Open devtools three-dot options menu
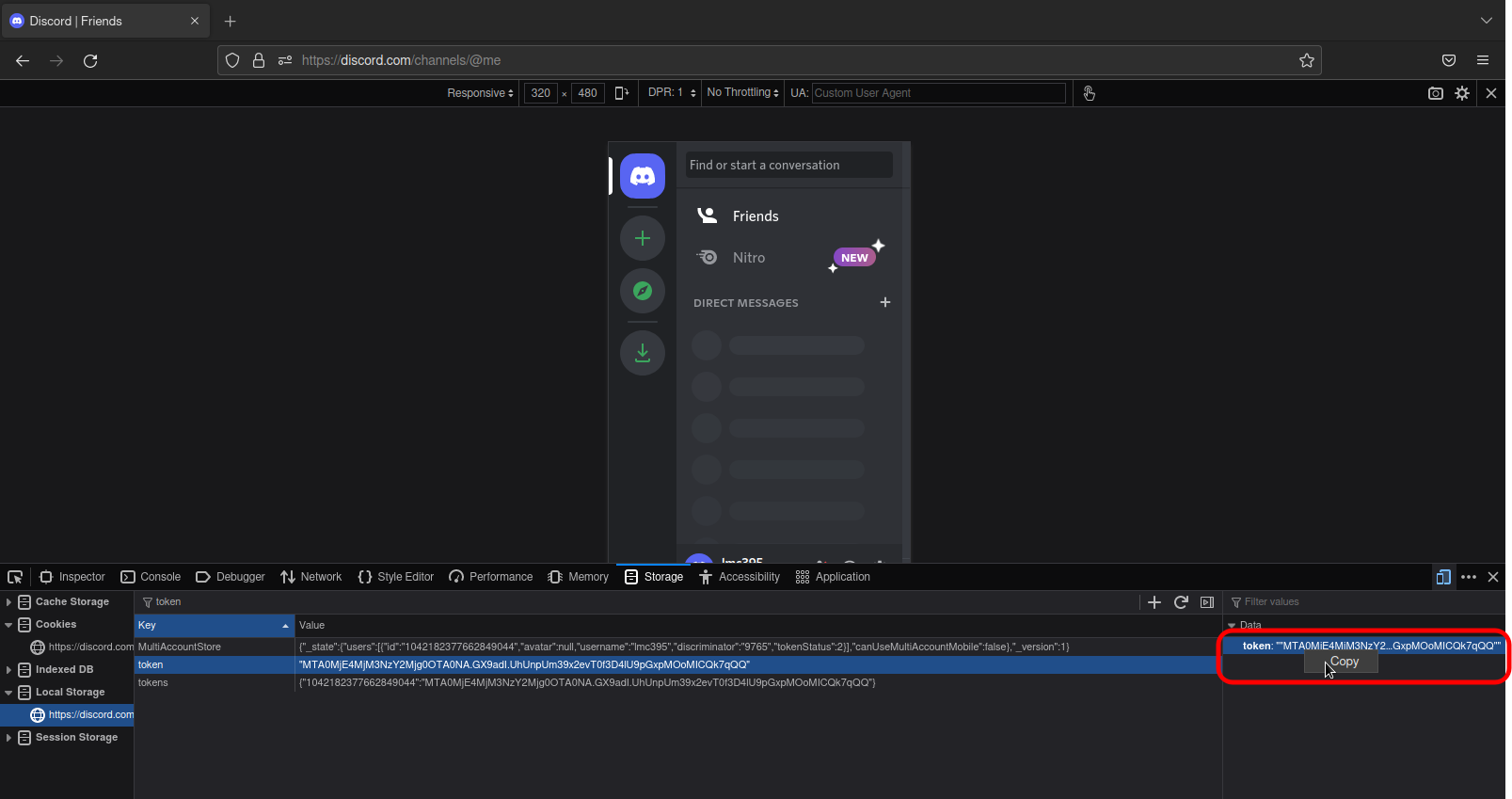This screenshot has height=799, width=1512. (x=1469, y=577)
